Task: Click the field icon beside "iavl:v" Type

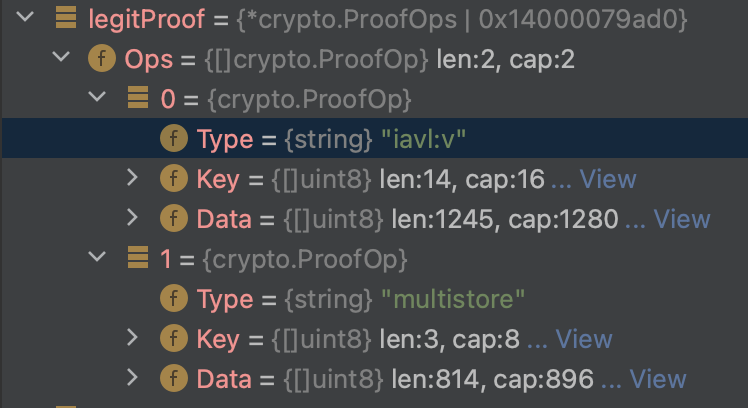Action: pyautogui.click(x=173, y=139)
